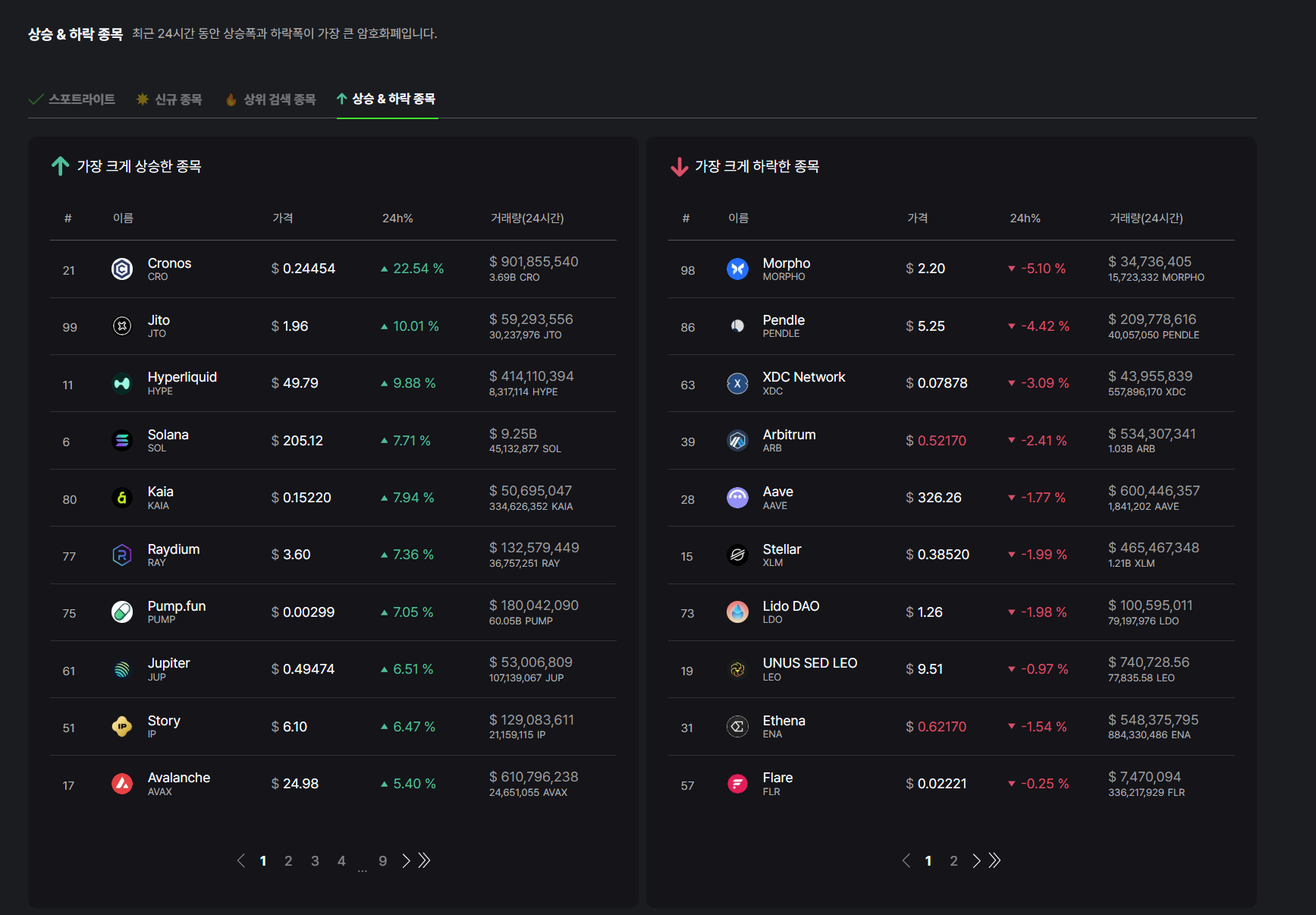Go to gainers page 4

(x=341, y=860)
